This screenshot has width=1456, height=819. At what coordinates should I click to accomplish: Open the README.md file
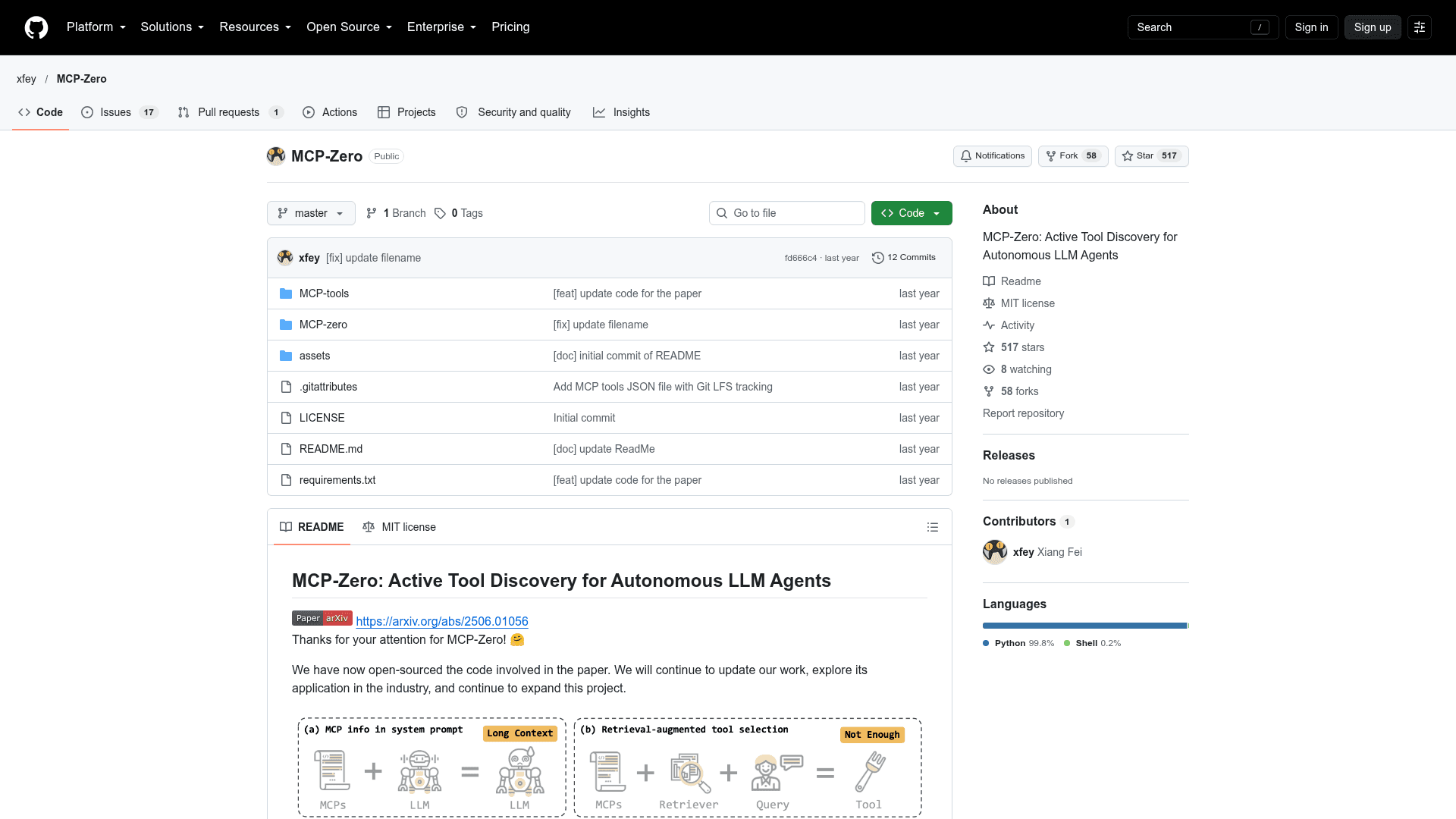pyautogui.click(x=331, y=449)
